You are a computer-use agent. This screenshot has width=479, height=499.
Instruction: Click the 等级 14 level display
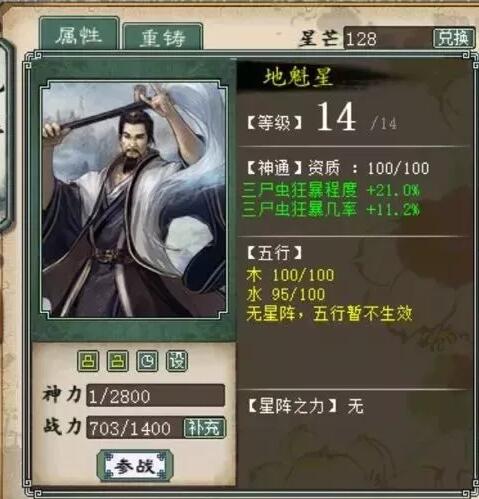click(x=323, y=118)
